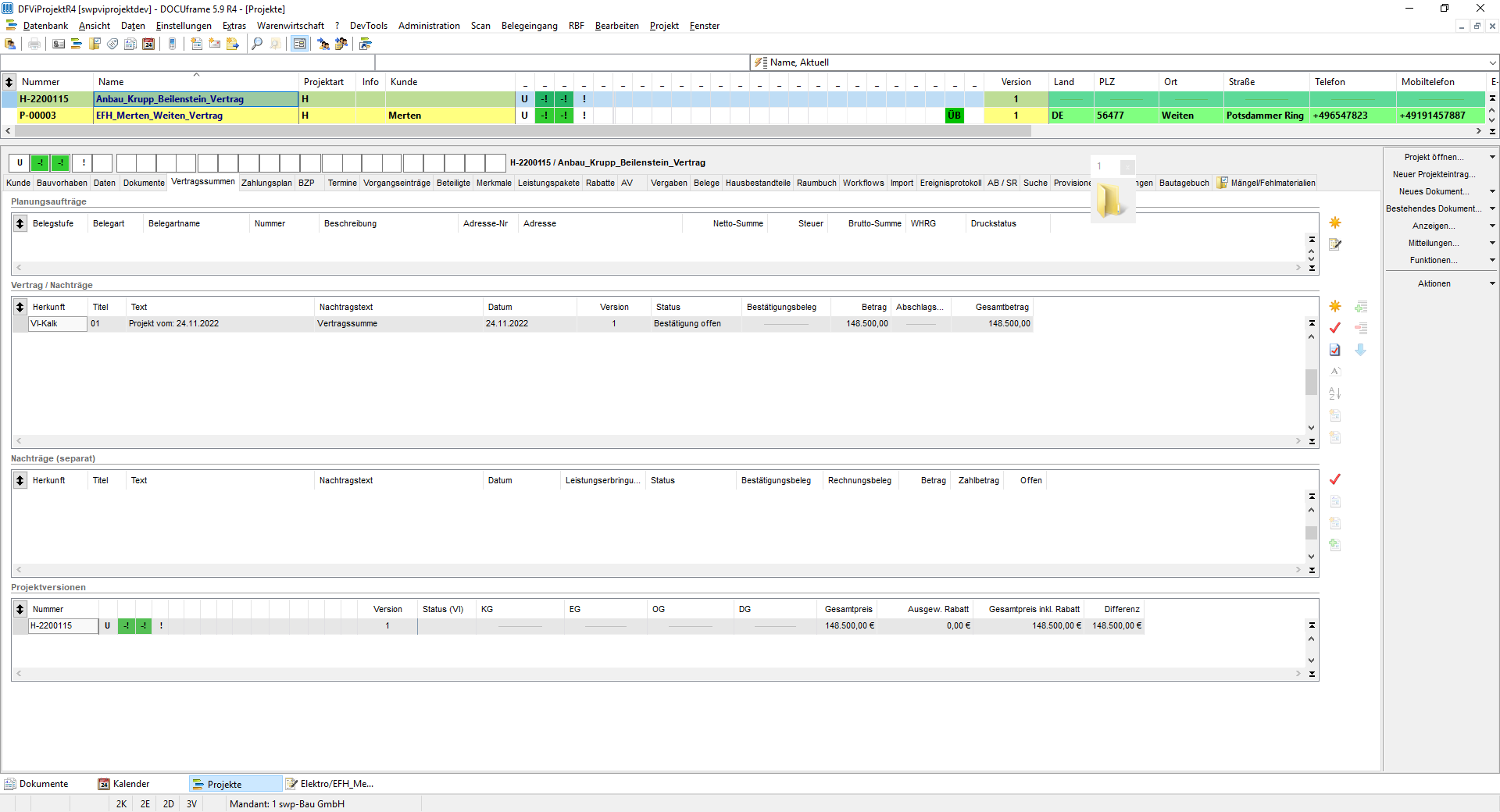The width and height of the screenshot is (1500, 812).
Task: Switch to the Leistungspakete tab
Action: coord(548,183)
